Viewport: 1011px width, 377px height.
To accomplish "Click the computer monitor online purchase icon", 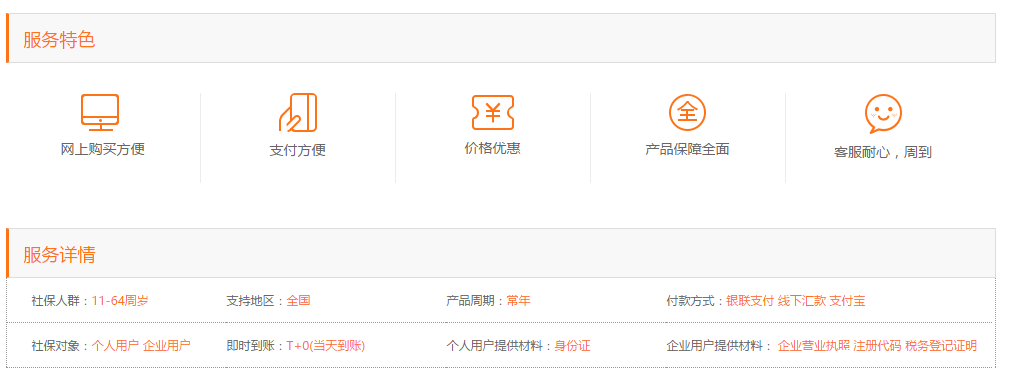I will 100,113.
